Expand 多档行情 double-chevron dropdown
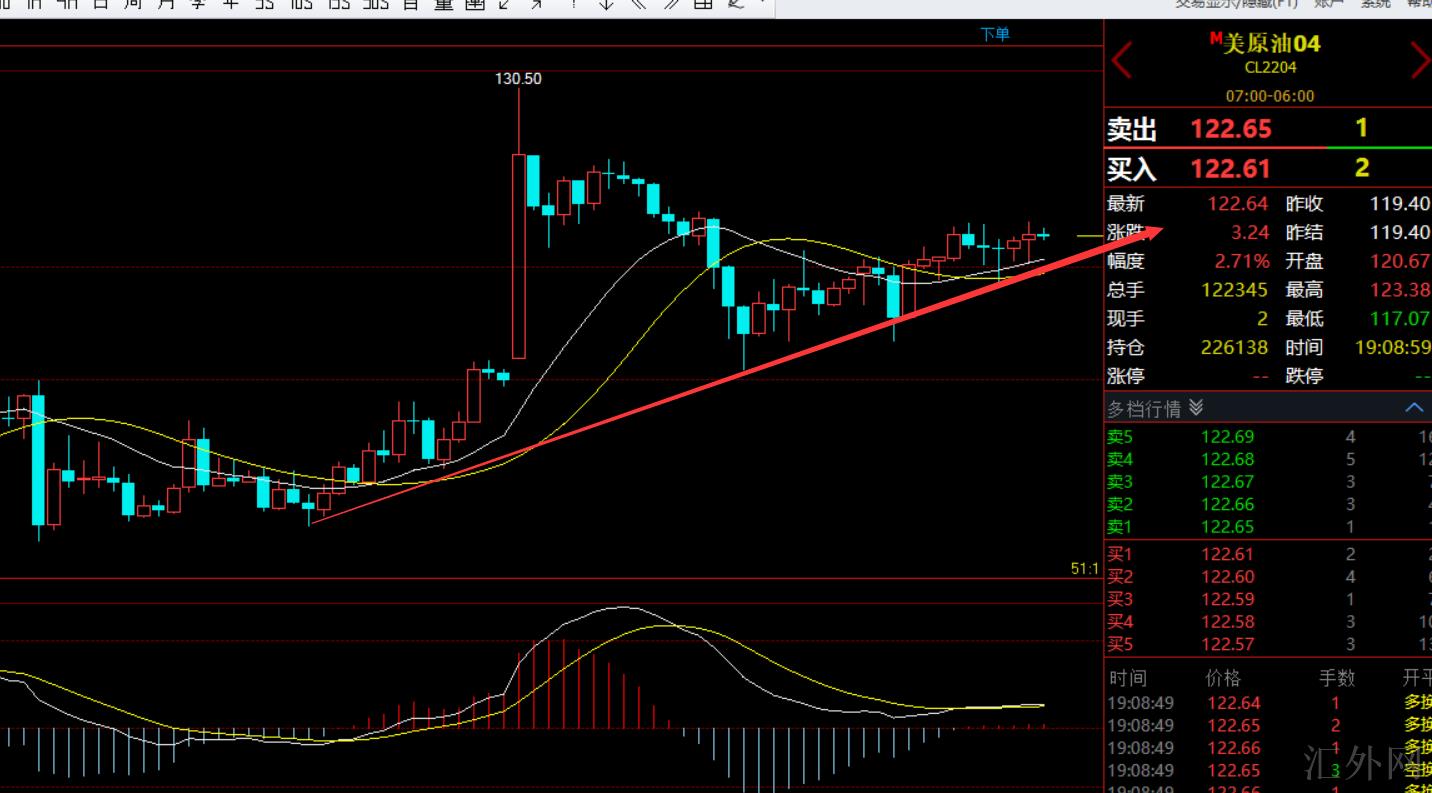The image size is (1432, 793). tap(1197, 408)
